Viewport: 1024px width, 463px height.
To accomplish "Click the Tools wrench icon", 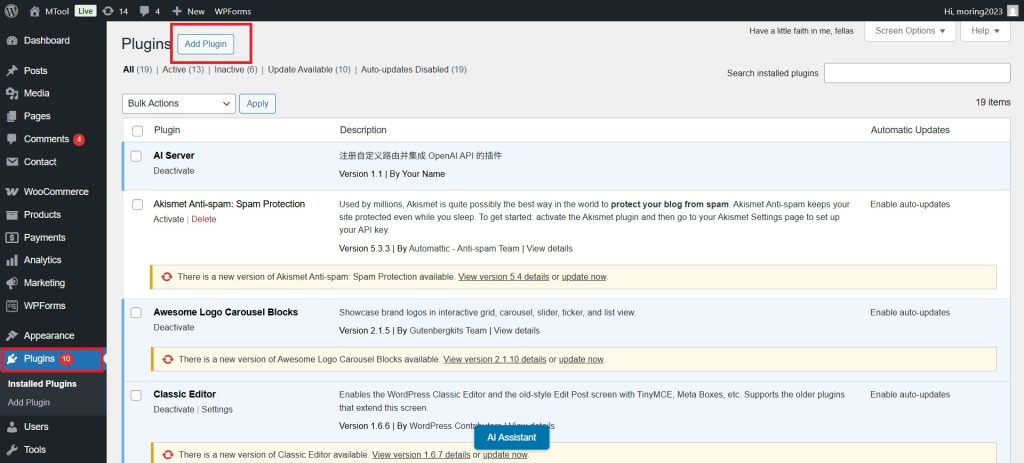I will click(x=12, y=449).
